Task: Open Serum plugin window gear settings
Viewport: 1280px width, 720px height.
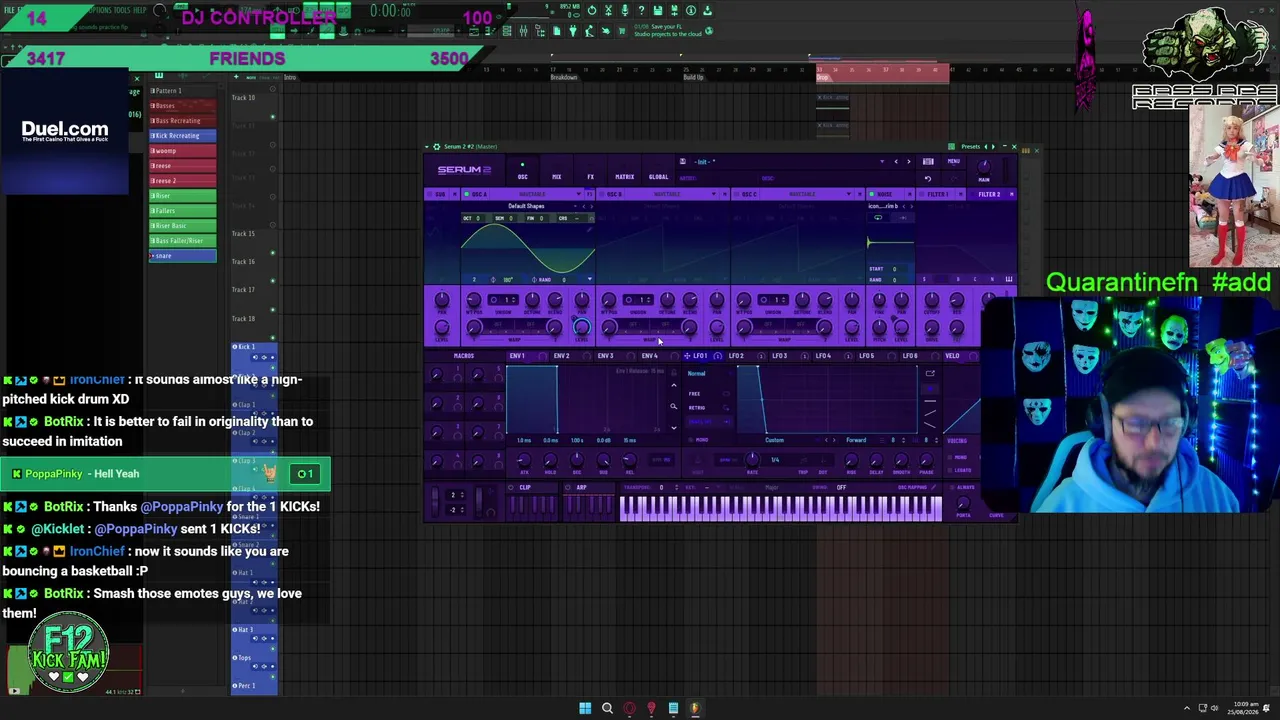Action: point(436,147)
